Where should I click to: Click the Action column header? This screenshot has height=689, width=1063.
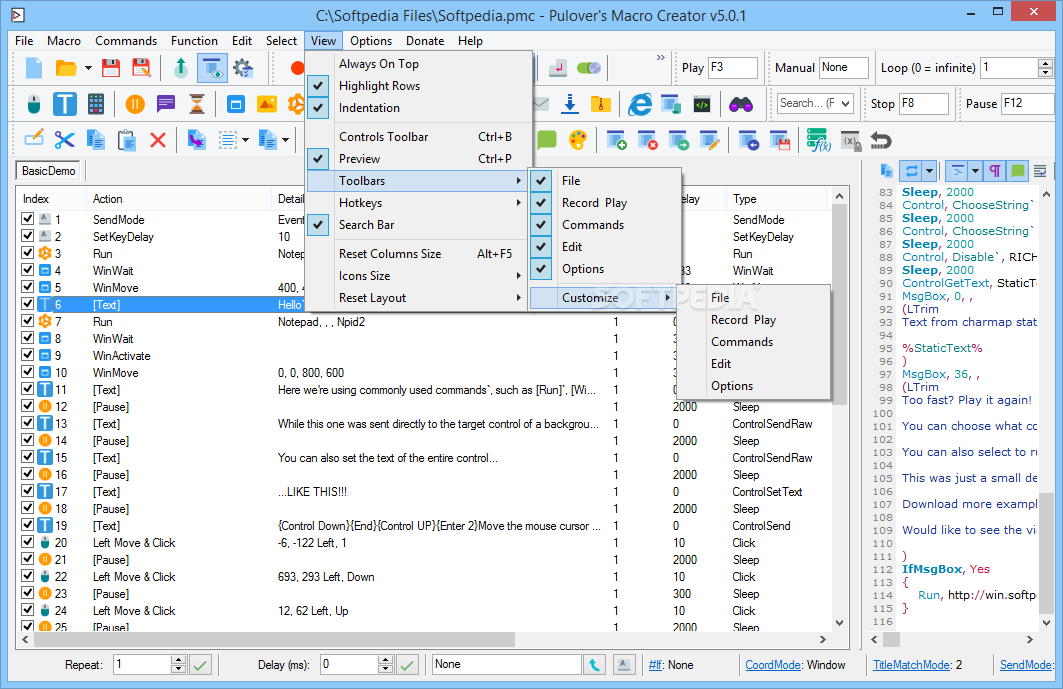[x=179, y=199]
